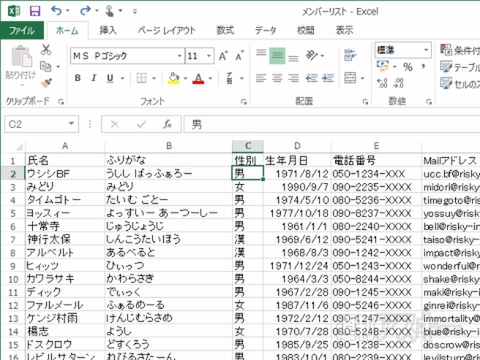
Task: Open fill color dropdown arrow
Action: (x=185, y=79)
